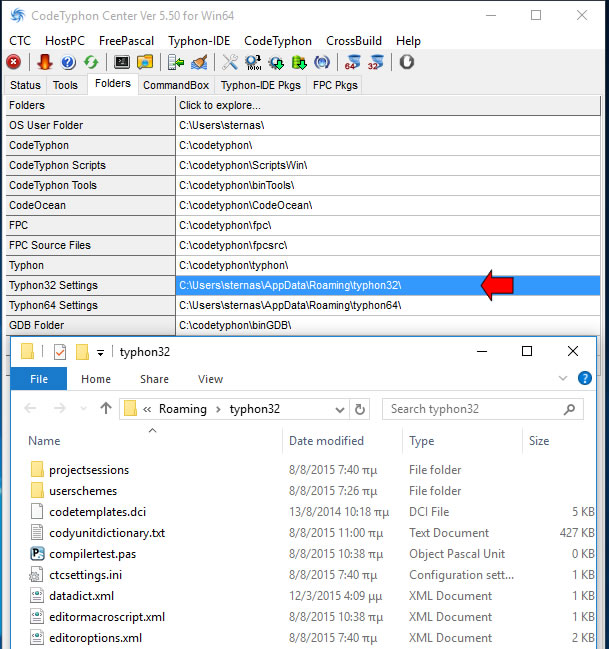Sort files by Name column header
The height and width of the screenshot is (649, 609).
[x=44, y=441]
